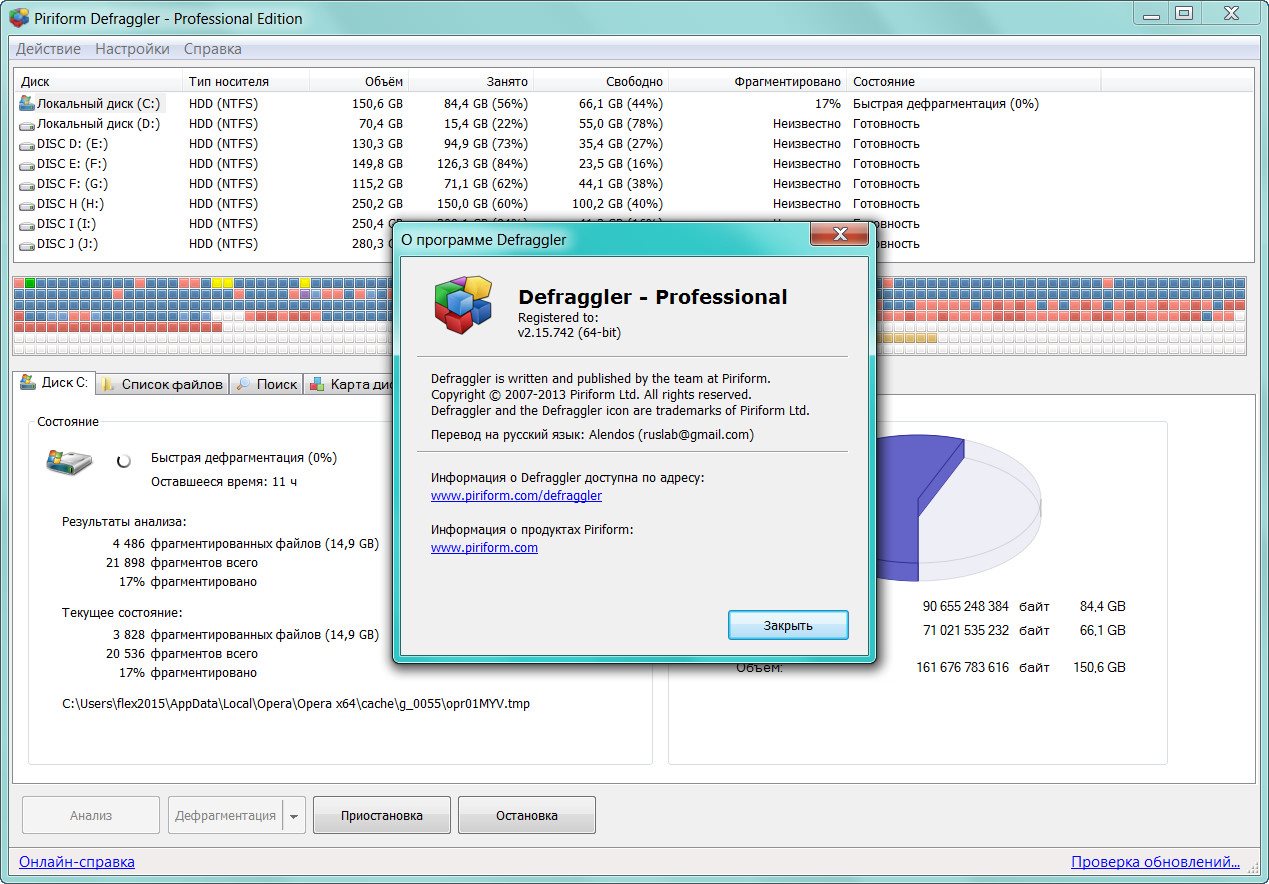This screenshot has height=884, width=1269.
Task: Click the large Windows drive icon under Состояние
Action: [x=69, y=461]
